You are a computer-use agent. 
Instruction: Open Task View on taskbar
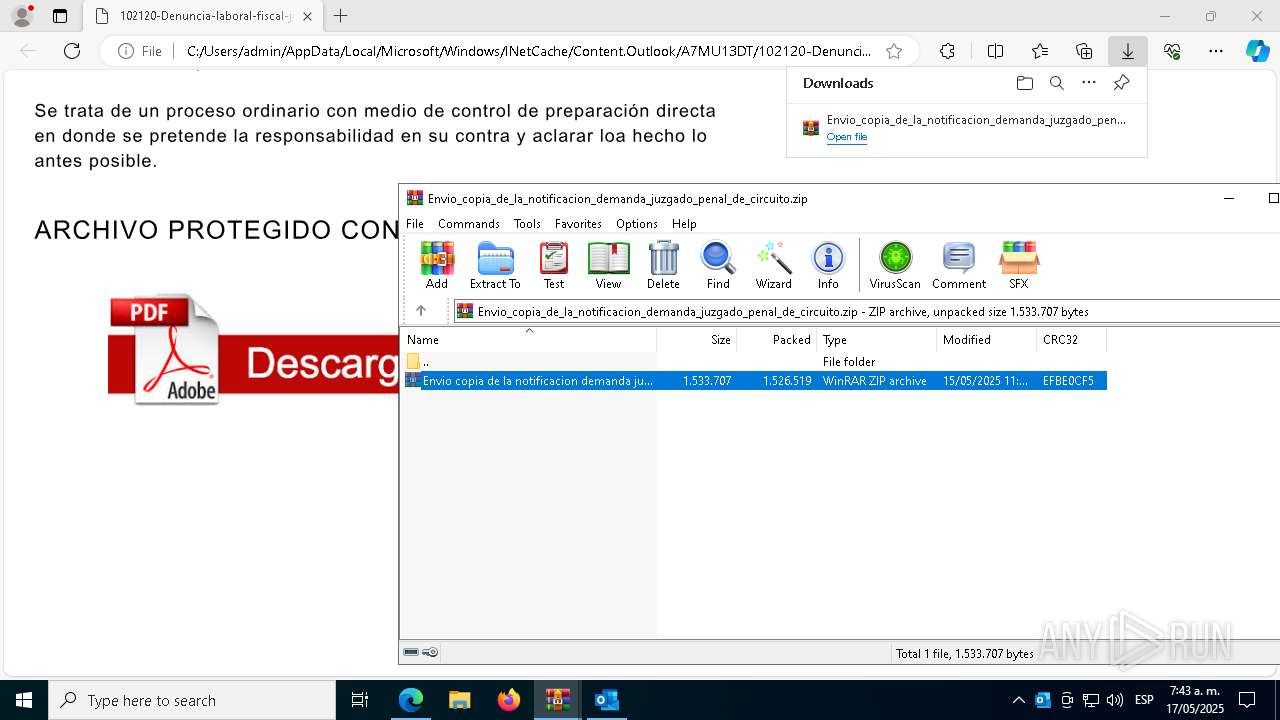coord(361,700)
